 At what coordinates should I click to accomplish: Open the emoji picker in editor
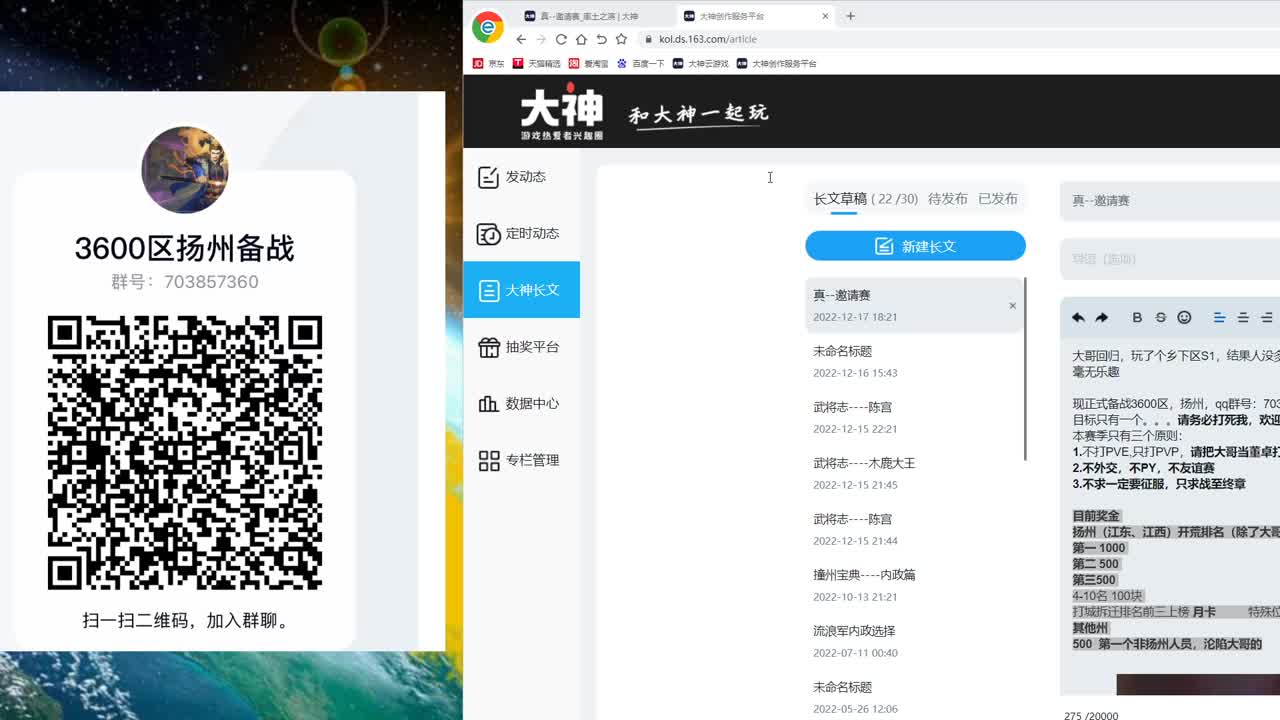coord(1184,317)
